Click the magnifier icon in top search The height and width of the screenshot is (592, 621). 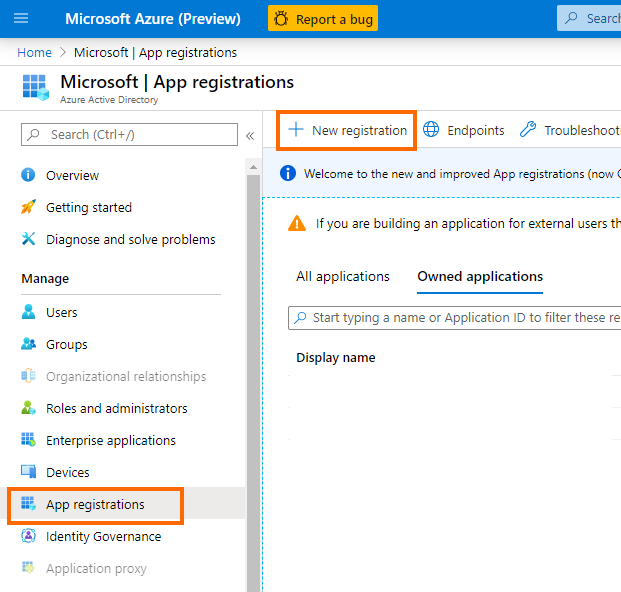tap(571, 18)
